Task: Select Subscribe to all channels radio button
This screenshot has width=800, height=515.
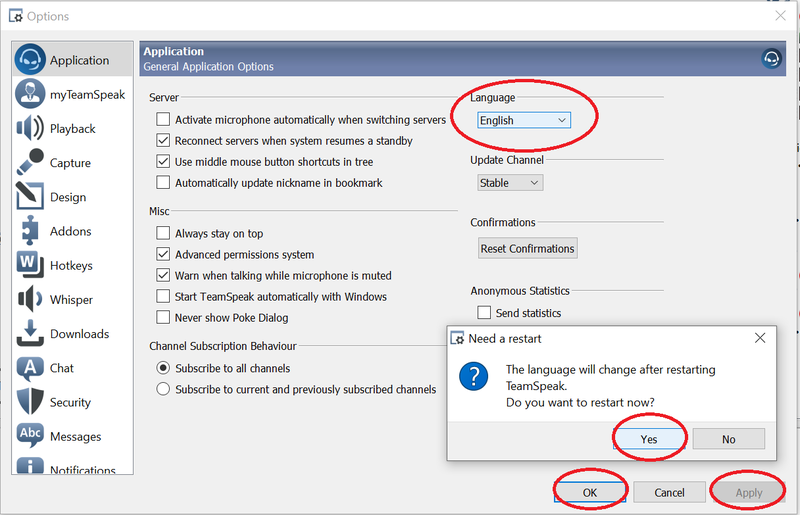Action: (163, 368)
